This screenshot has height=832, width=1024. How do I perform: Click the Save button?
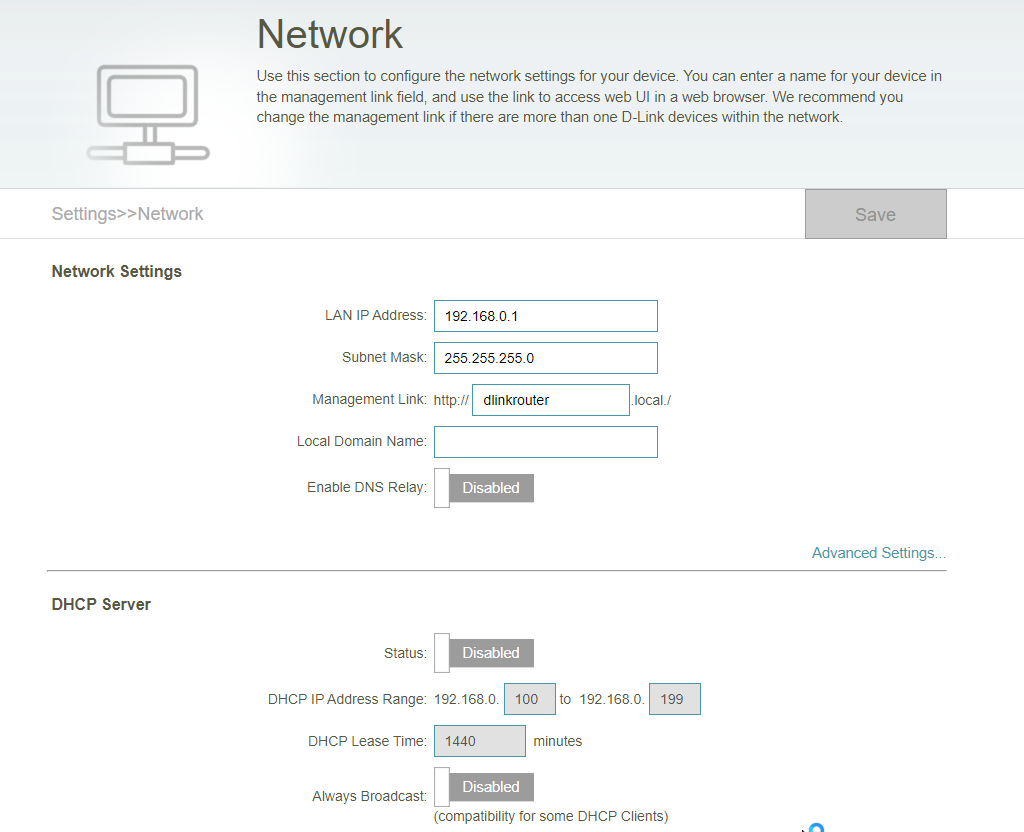tap(875, 213)
